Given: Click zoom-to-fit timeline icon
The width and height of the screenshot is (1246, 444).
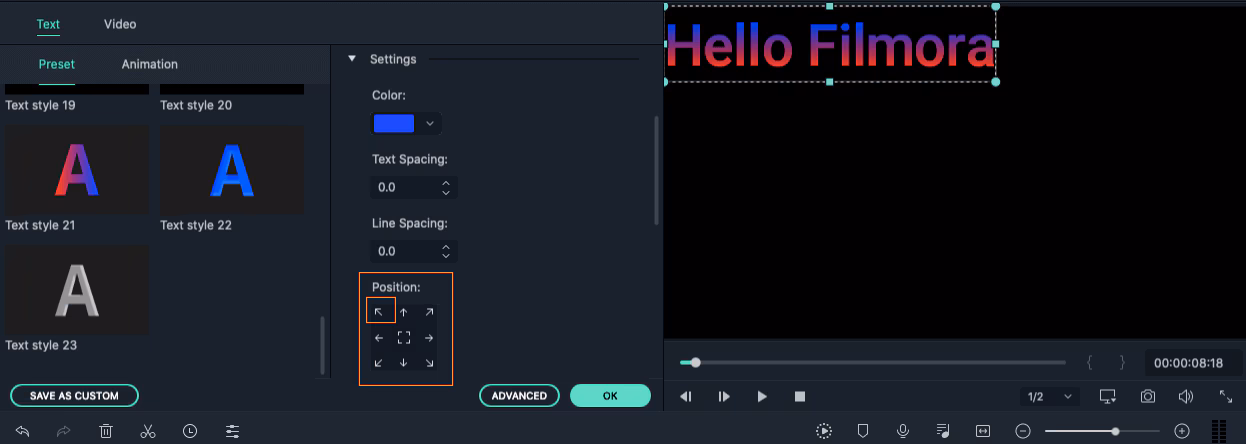Looking at the screenshot, I should point(983,431).
